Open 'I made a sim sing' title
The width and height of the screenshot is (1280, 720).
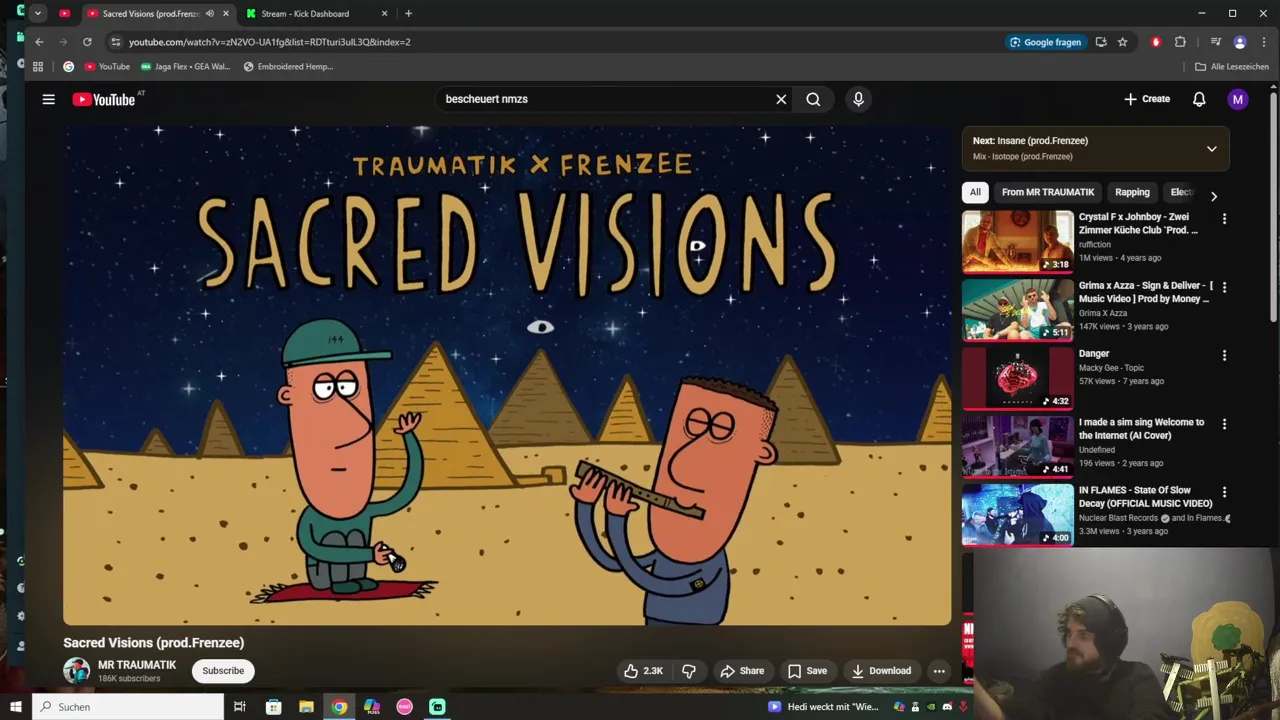coord(1141,429)
